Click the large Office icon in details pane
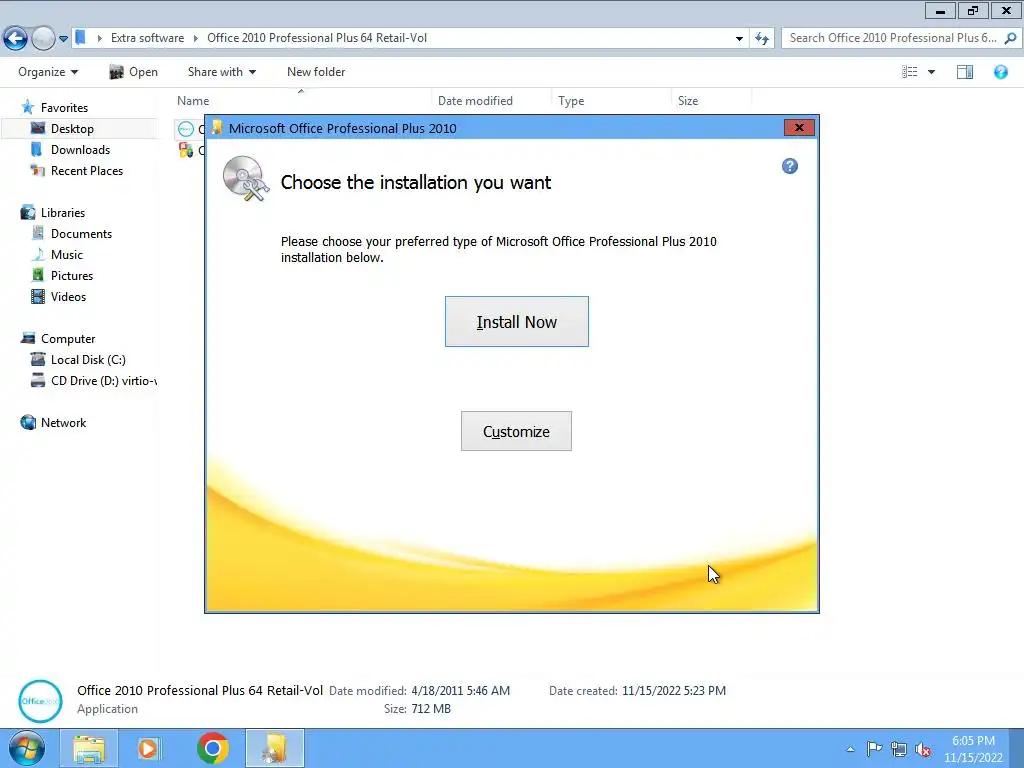The image size is (1024, 768). point(40,701)
